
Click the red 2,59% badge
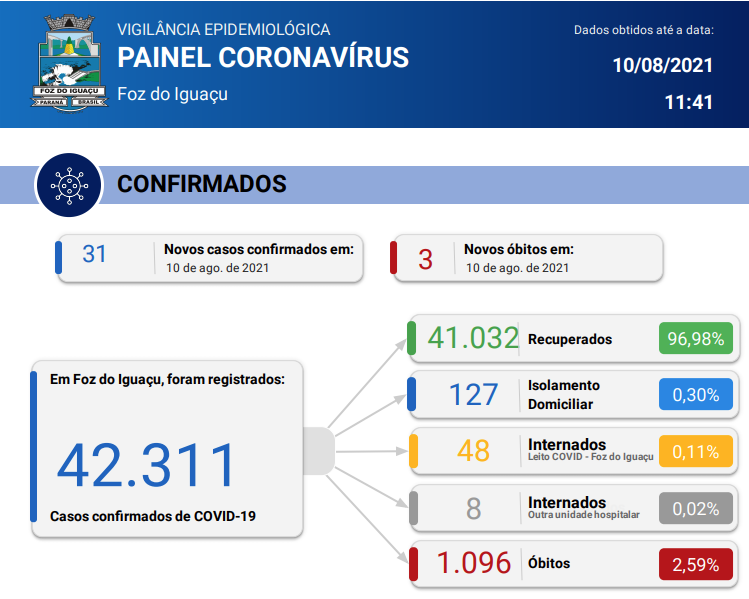tap(696, 565)
